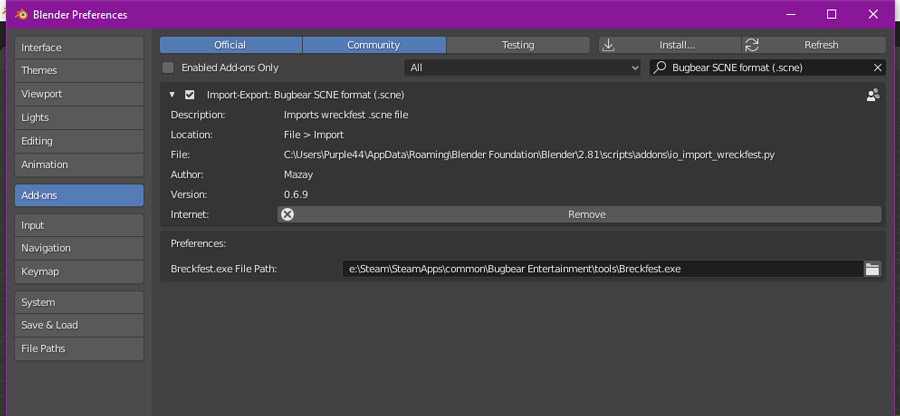
Task: Toggle the Testing add-ons filter
Action: coord(518,45)
